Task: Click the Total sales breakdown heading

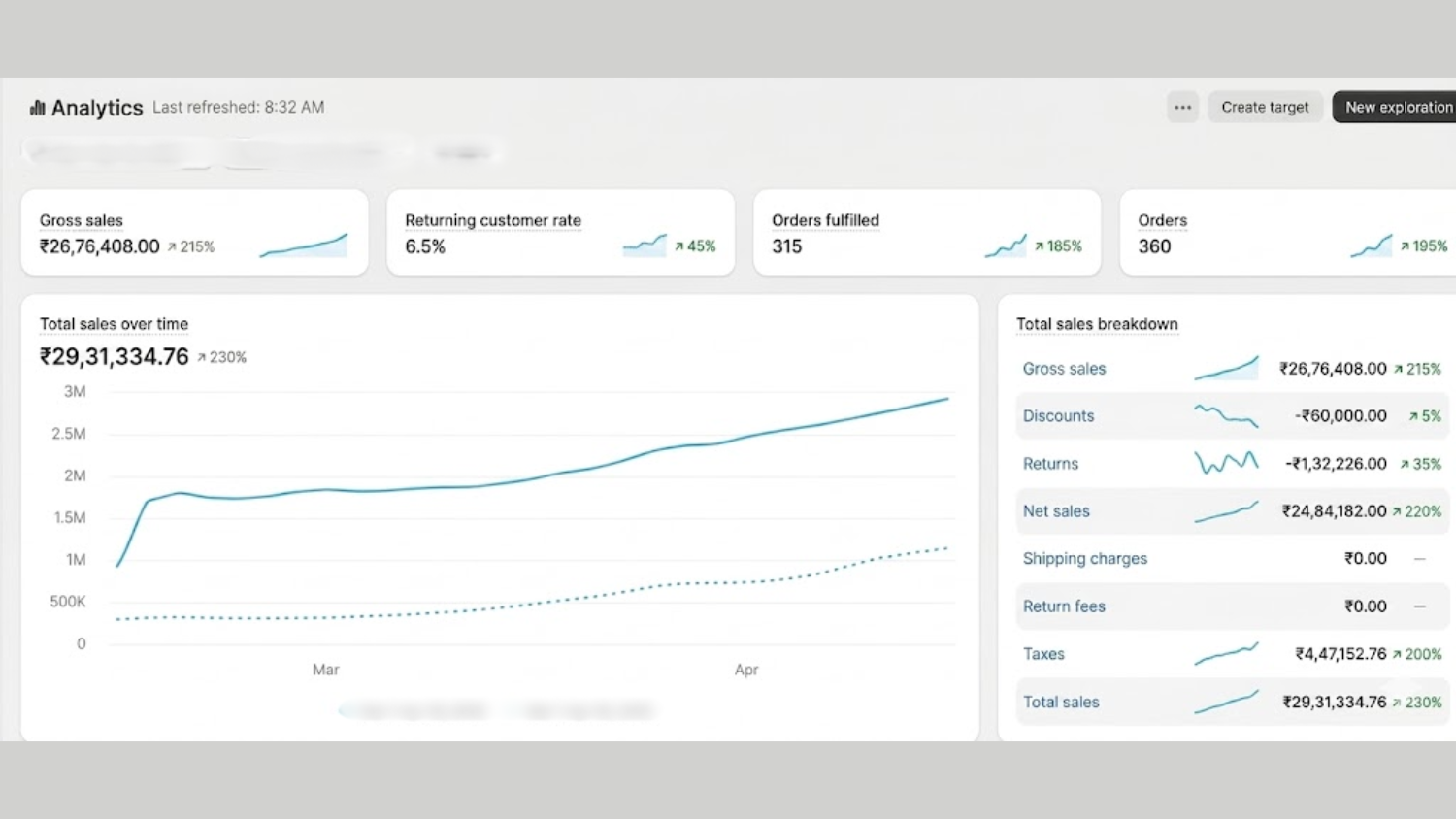Action: (x=1097, y=324)
